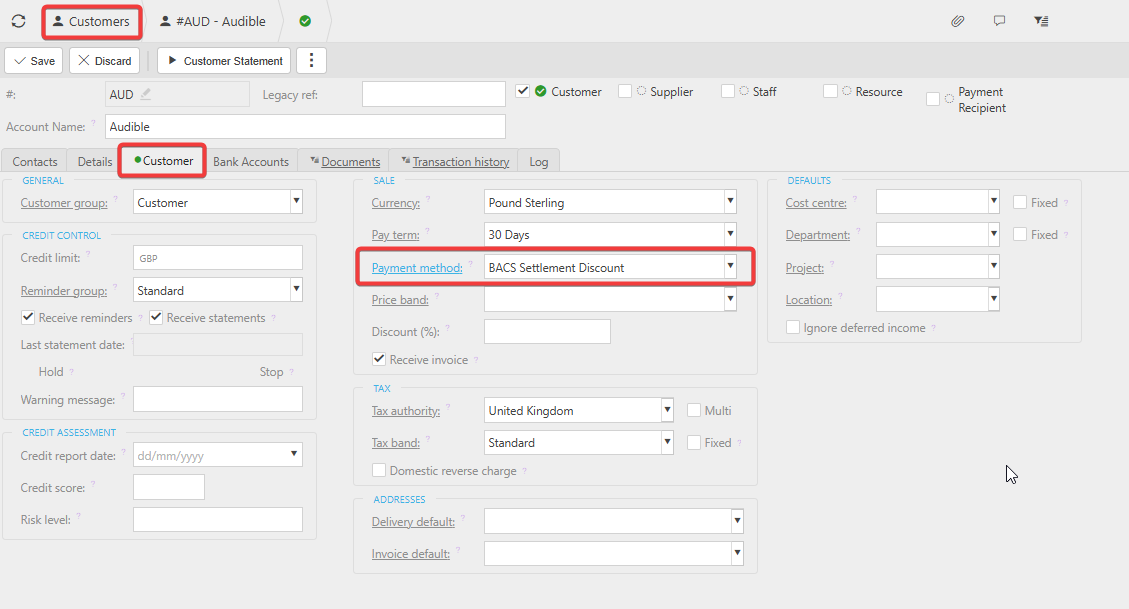Click the help icon next to Ignore deferred income
The image size is (1129, 609).
[x=933, y=328]
